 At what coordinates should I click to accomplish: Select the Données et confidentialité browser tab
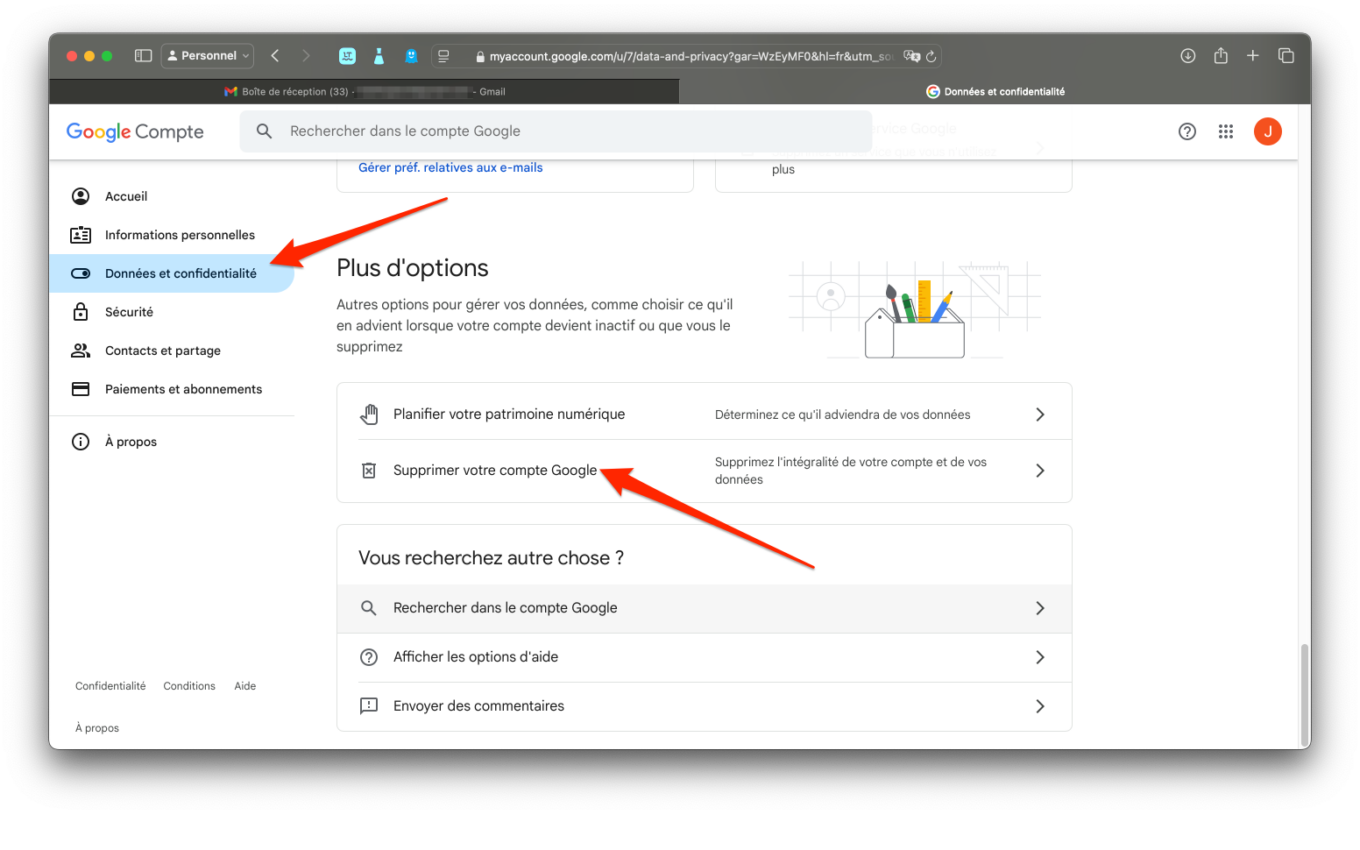[x=995, y=92]
